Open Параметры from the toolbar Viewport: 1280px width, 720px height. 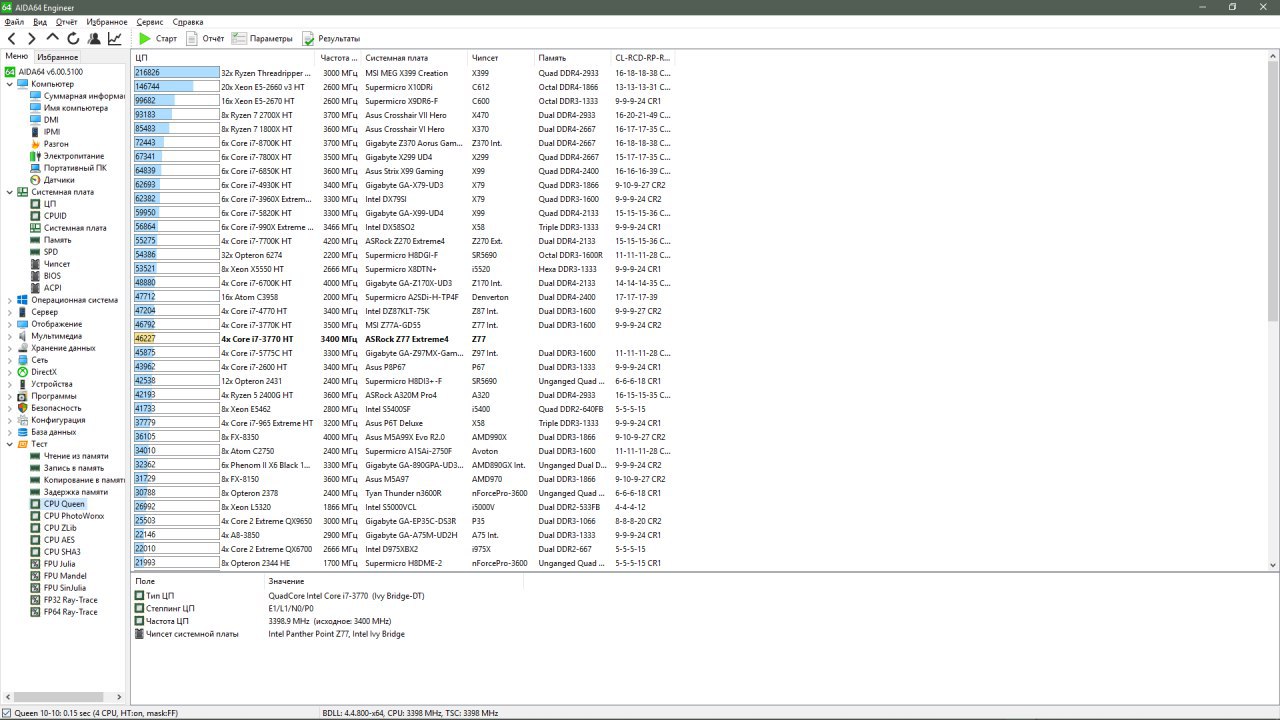tap(262, 38)
